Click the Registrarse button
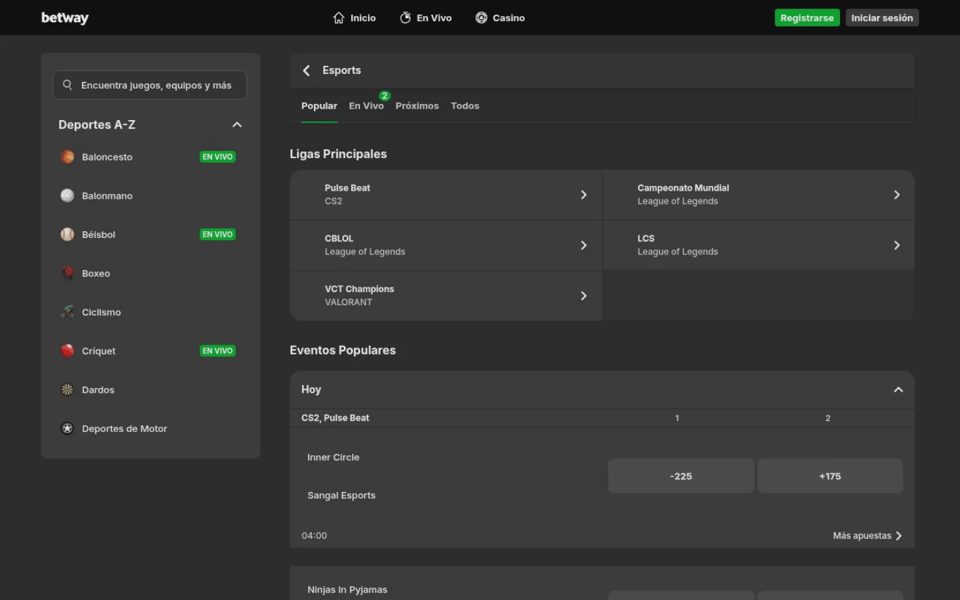Screen dimensions: 960x600 pos(807,18)
